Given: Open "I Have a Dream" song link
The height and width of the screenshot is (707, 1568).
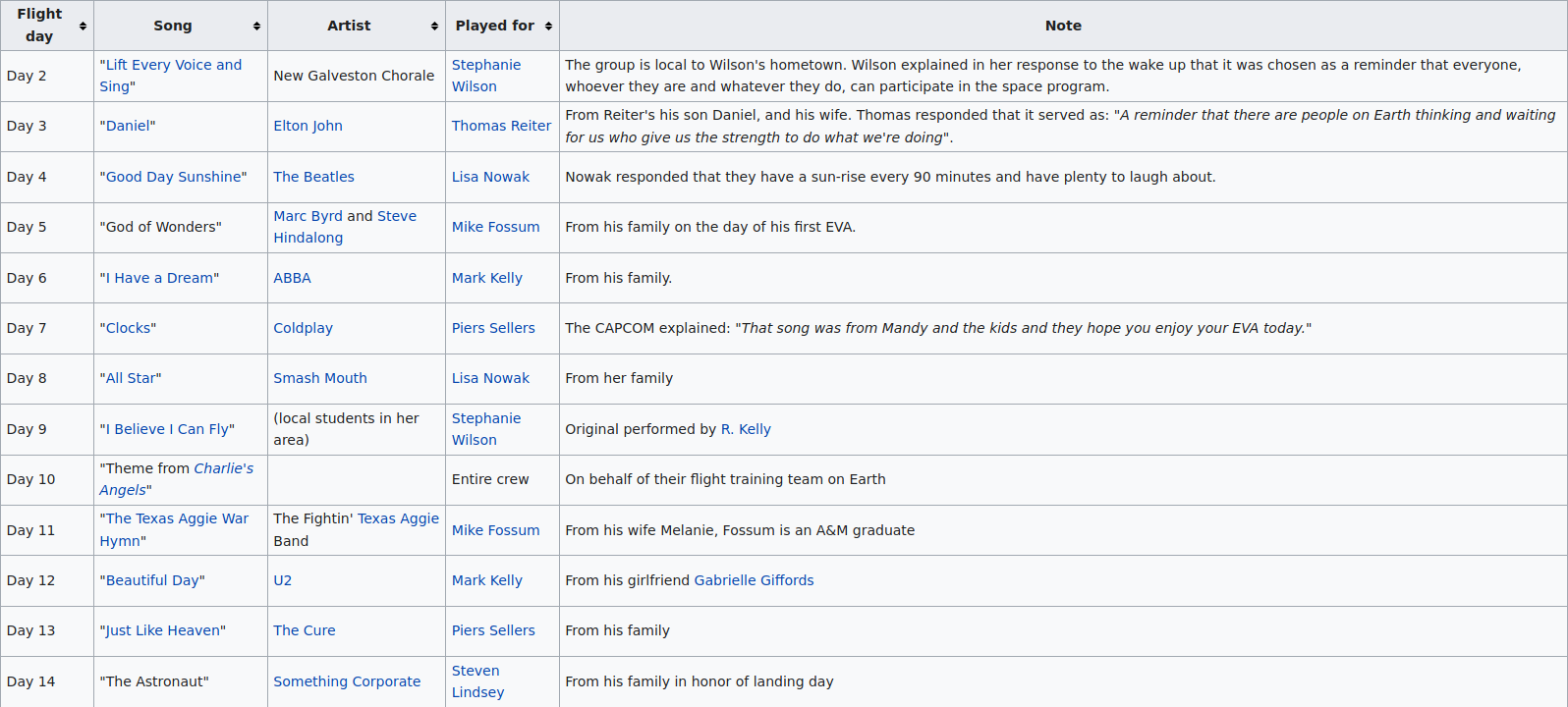Looking at the screenshot, I should 159,278.
